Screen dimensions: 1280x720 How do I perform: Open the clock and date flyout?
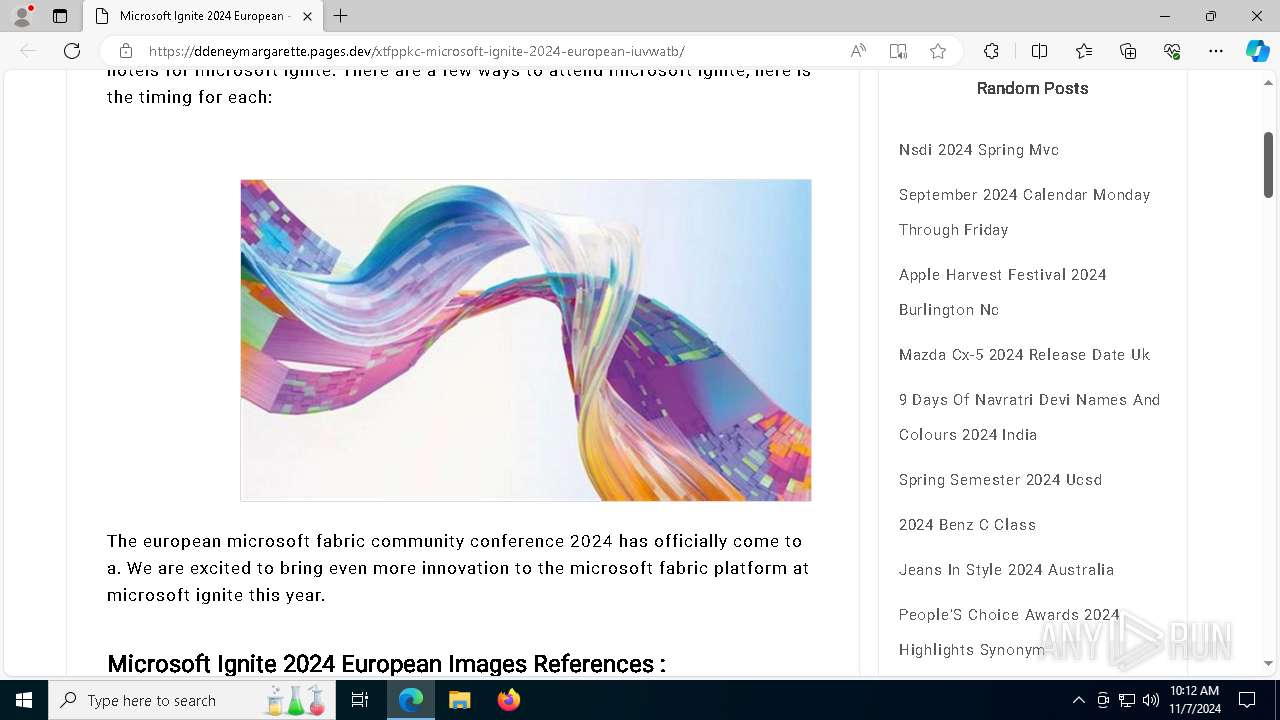point(1195,700)
